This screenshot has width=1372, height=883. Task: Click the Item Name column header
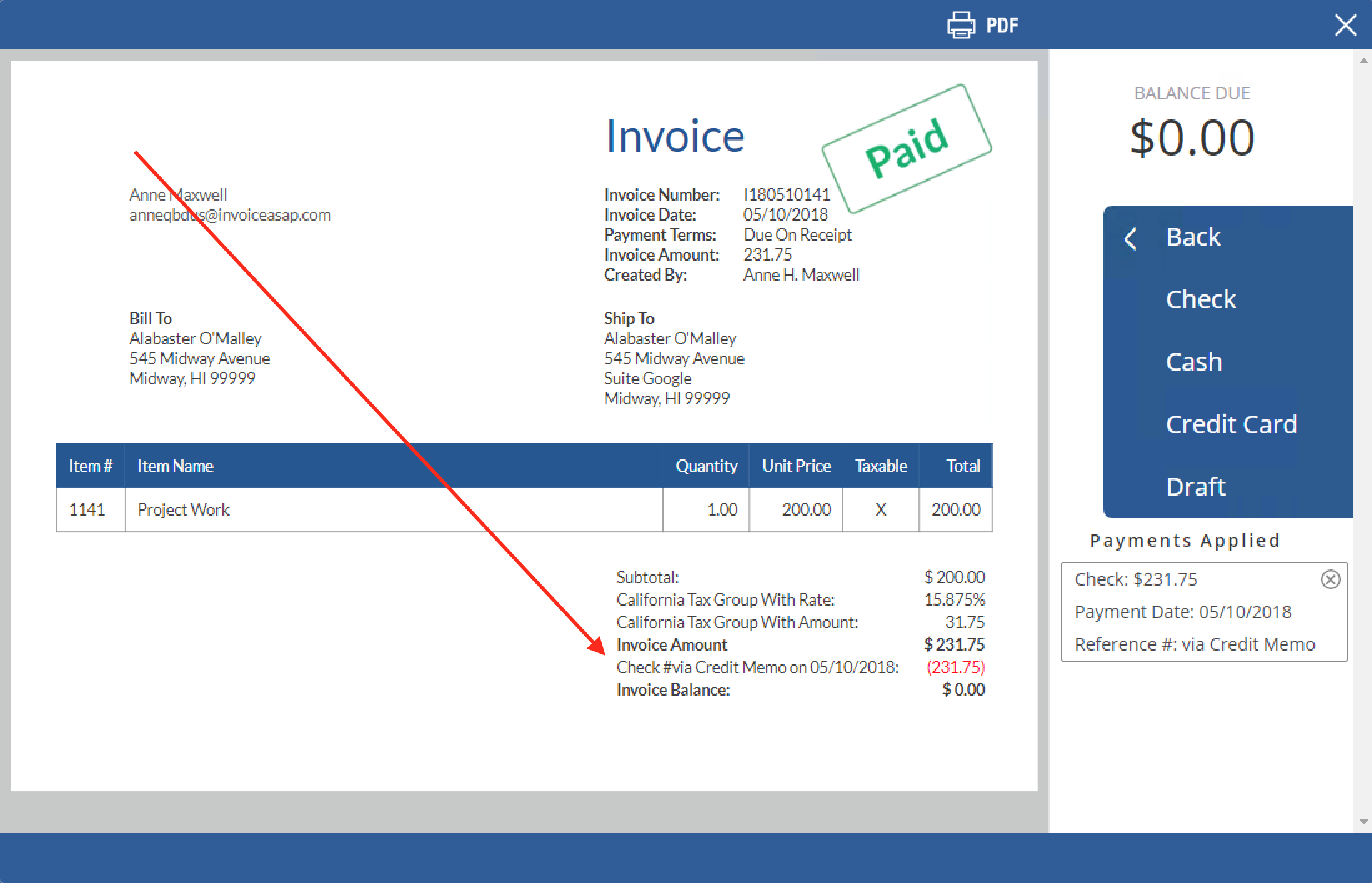tap(175, 465)
